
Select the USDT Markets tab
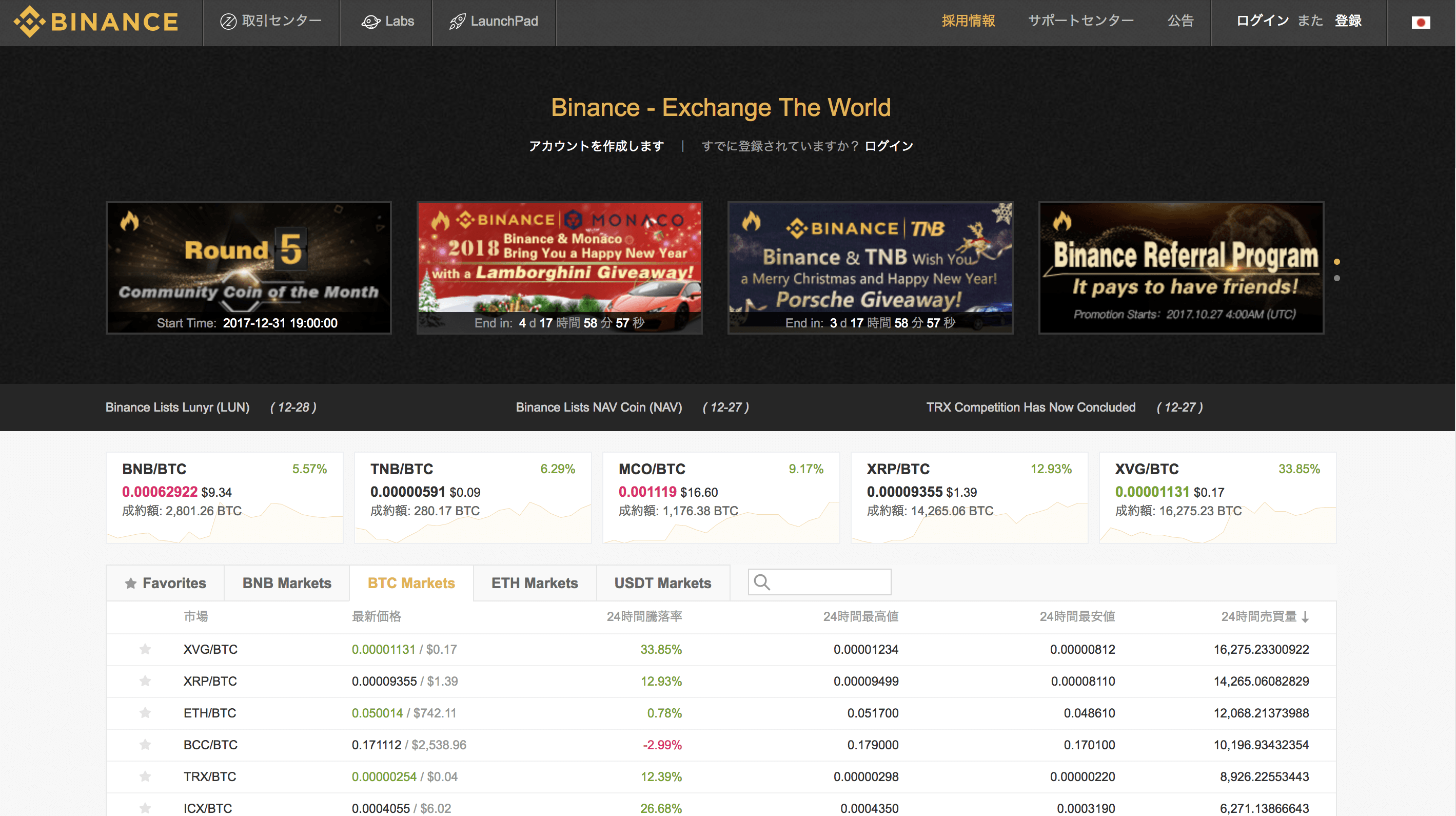click(x=662, y=583)
